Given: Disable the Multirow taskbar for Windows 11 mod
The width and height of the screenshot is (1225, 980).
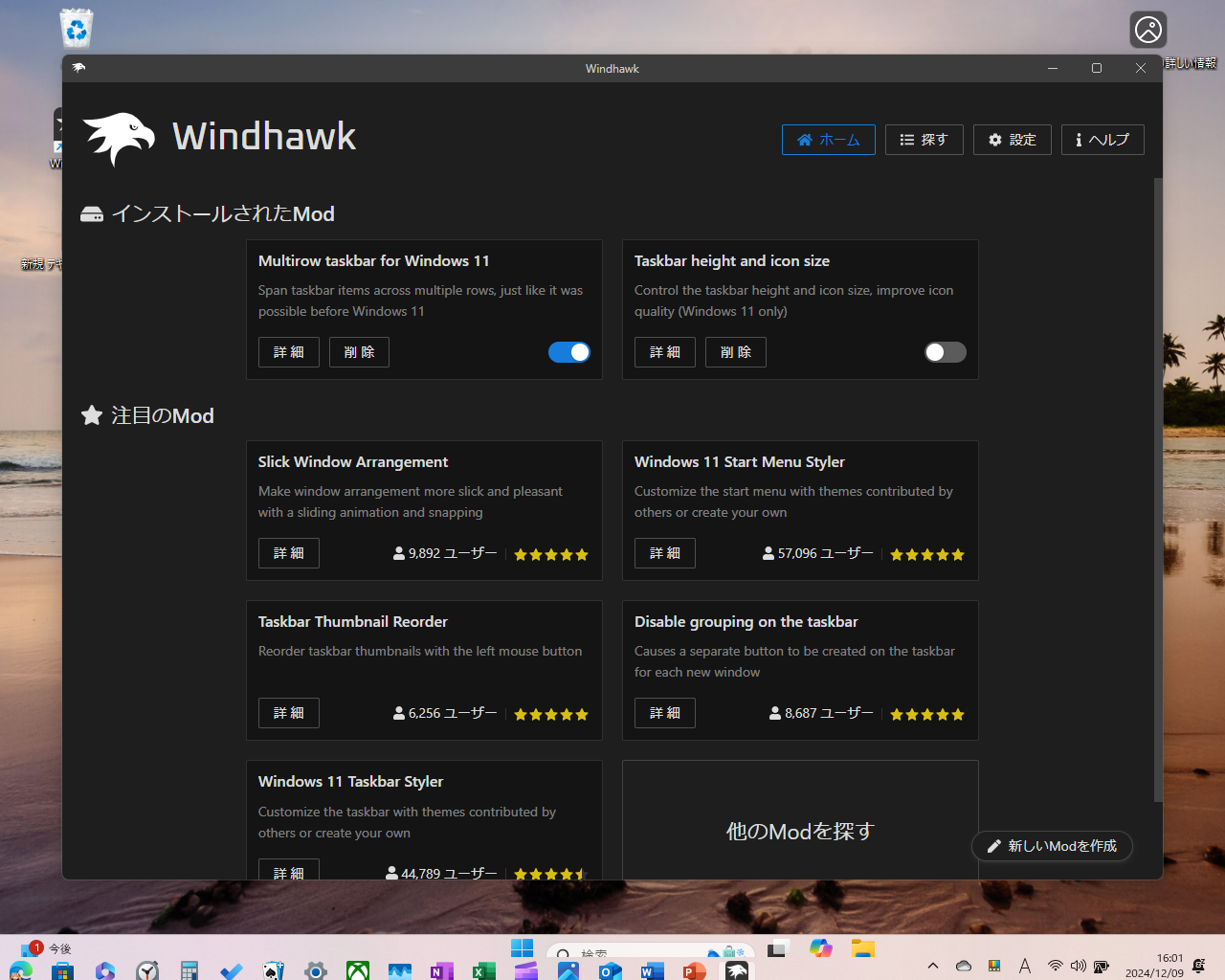Looking at the screenshot, I should coord(569,352).
